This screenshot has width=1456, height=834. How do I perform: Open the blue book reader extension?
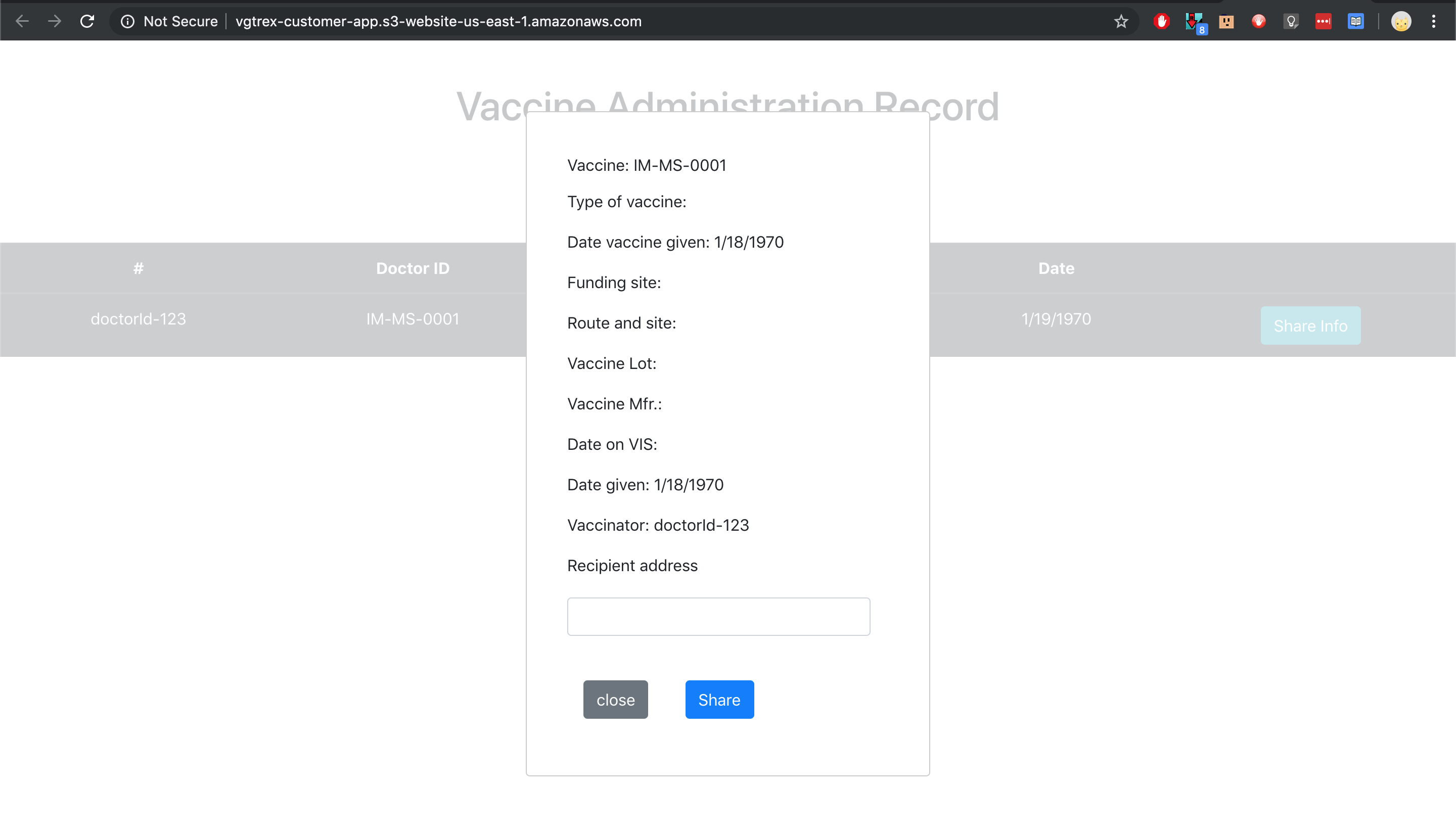1356,21
